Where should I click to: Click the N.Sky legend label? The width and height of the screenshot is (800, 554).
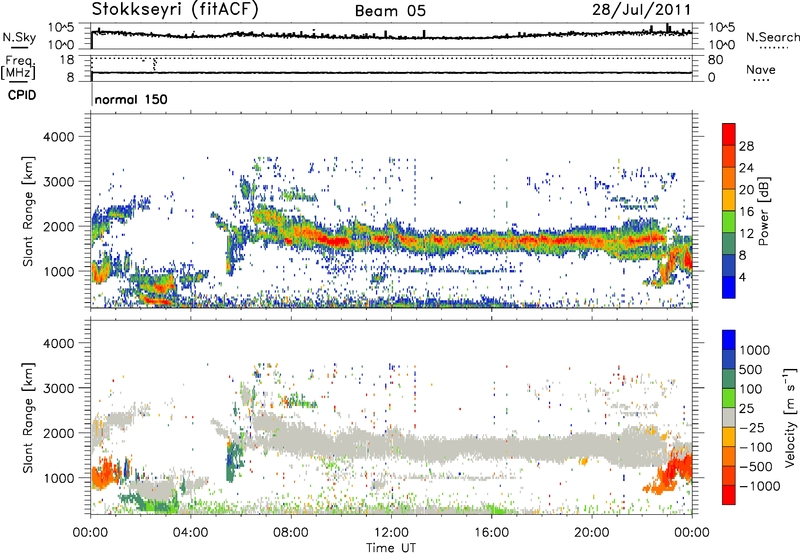pyautogui.click(x=19, y=37)
